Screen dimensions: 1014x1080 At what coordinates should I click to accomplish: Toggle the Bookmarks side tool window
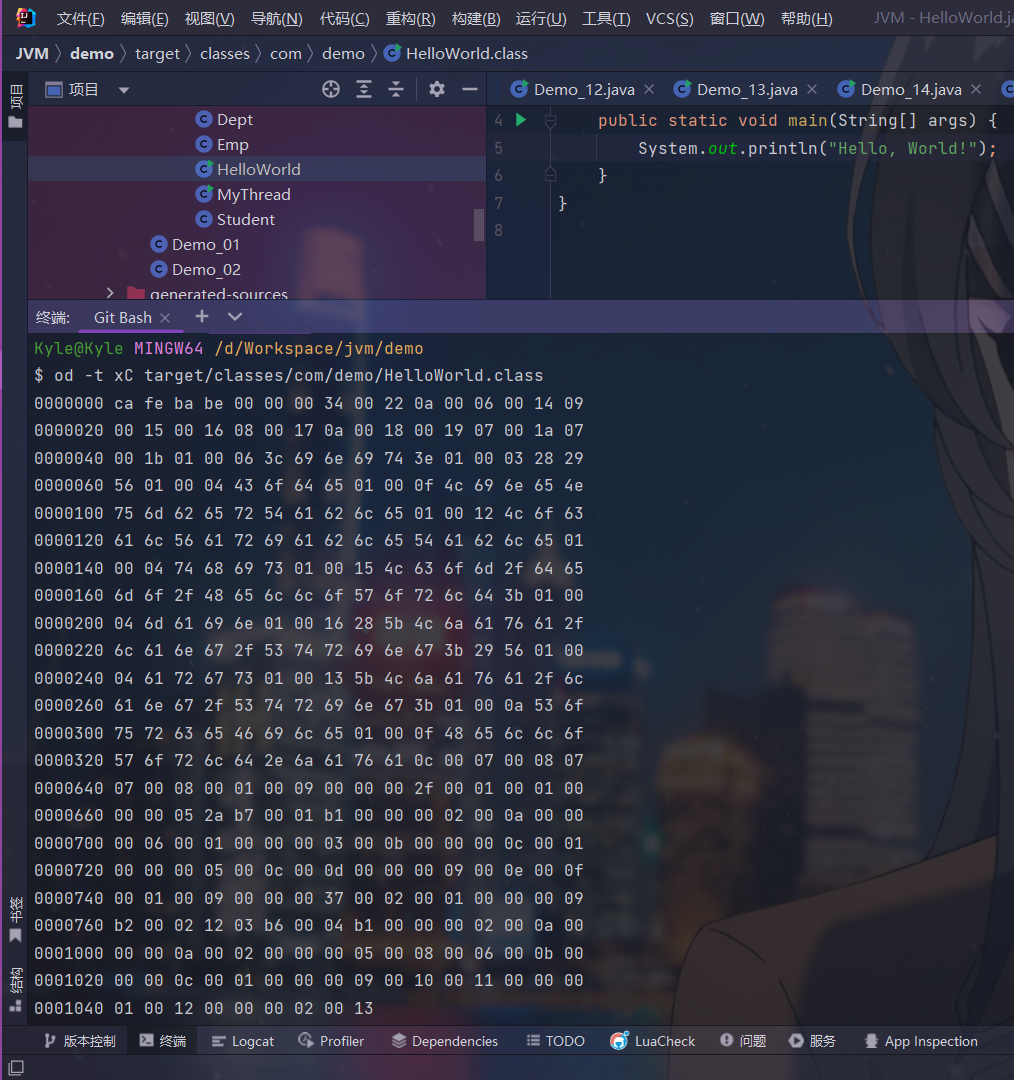pyautogui.click(x=15, y=921)
